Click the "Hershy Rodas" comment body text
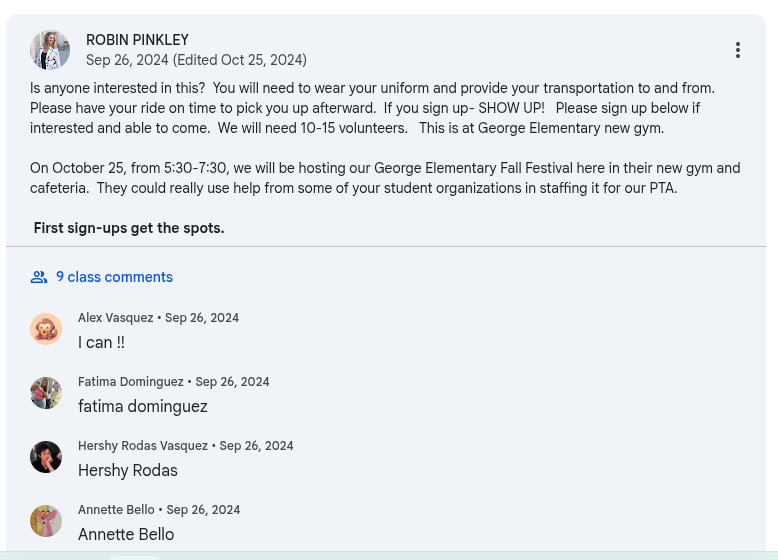Screen dimensions: 778x560 [128, 471]
